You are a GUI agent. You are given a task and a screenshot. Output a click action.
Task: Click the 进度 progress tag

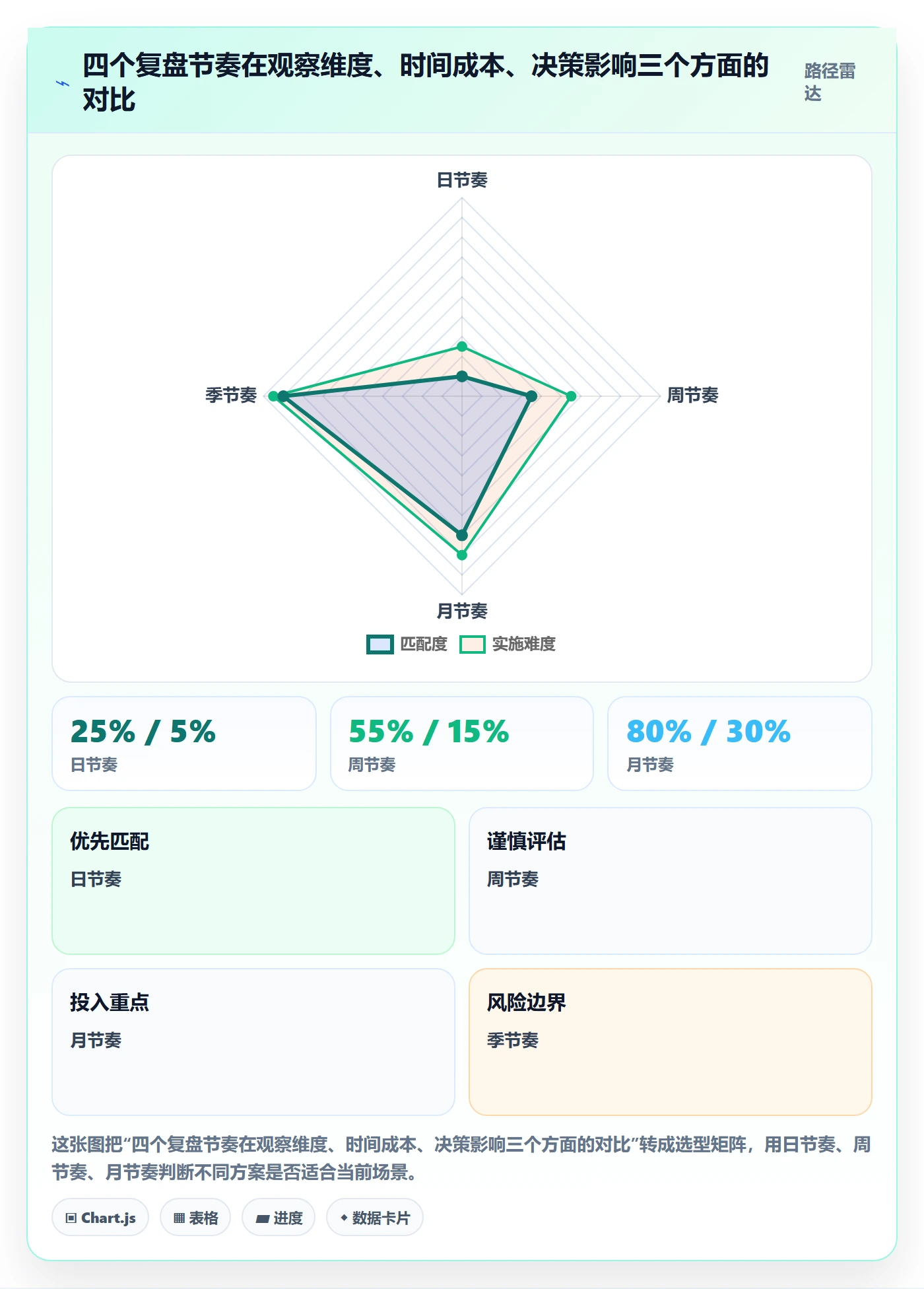(x=279, y=1217)
